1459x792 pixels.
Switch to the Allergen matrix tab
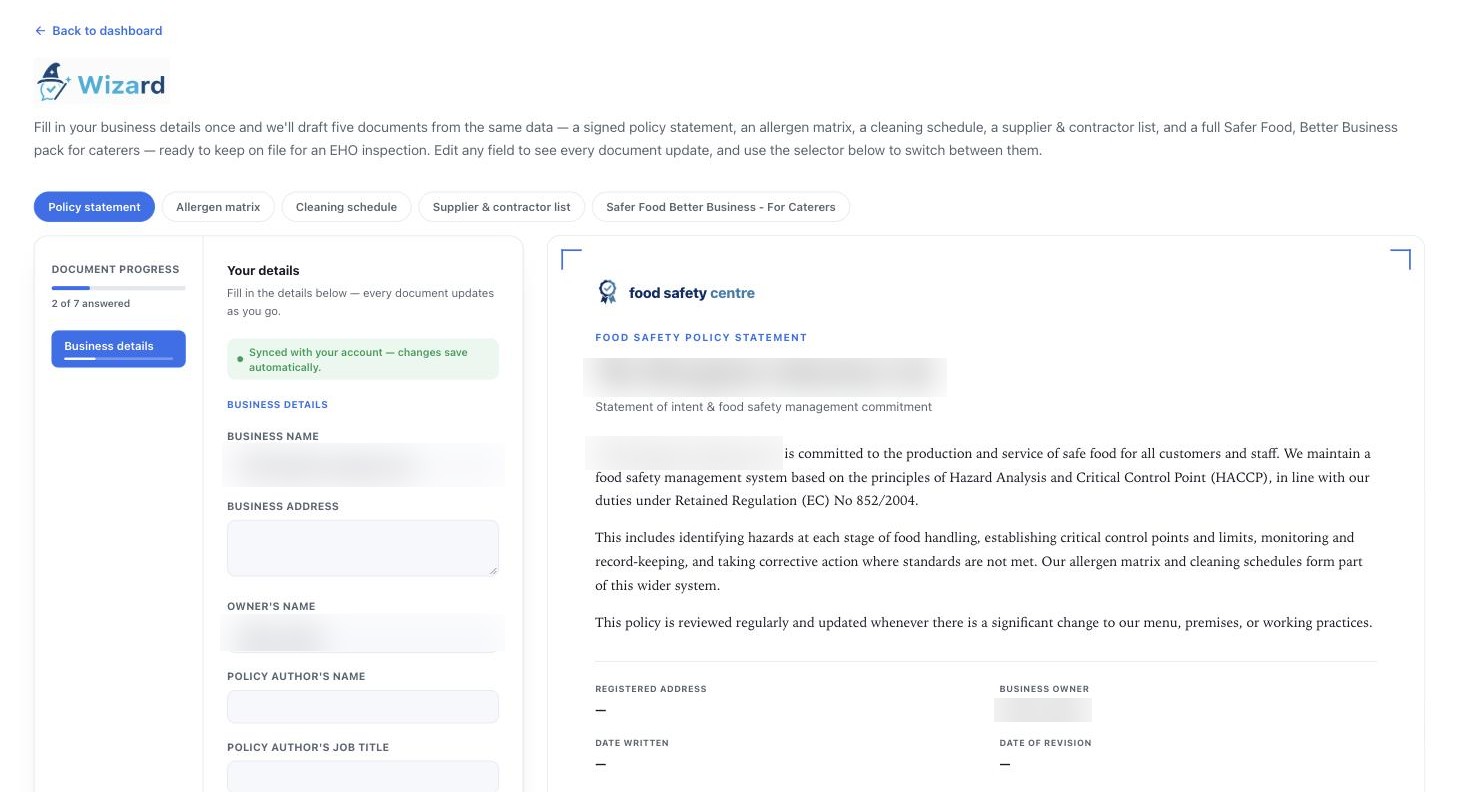(218, 207)
